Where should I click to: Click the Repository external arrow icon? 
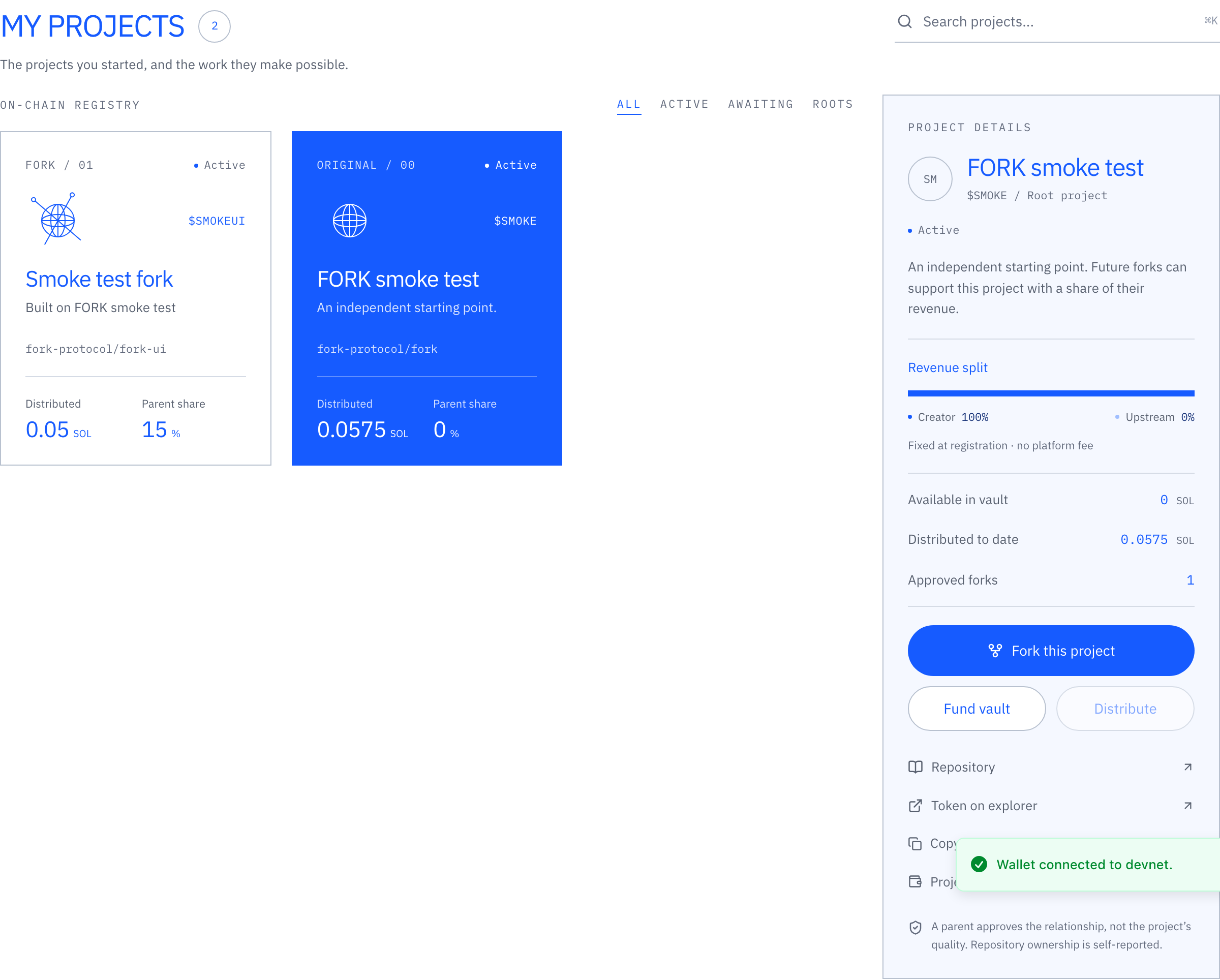(1188, 767)
